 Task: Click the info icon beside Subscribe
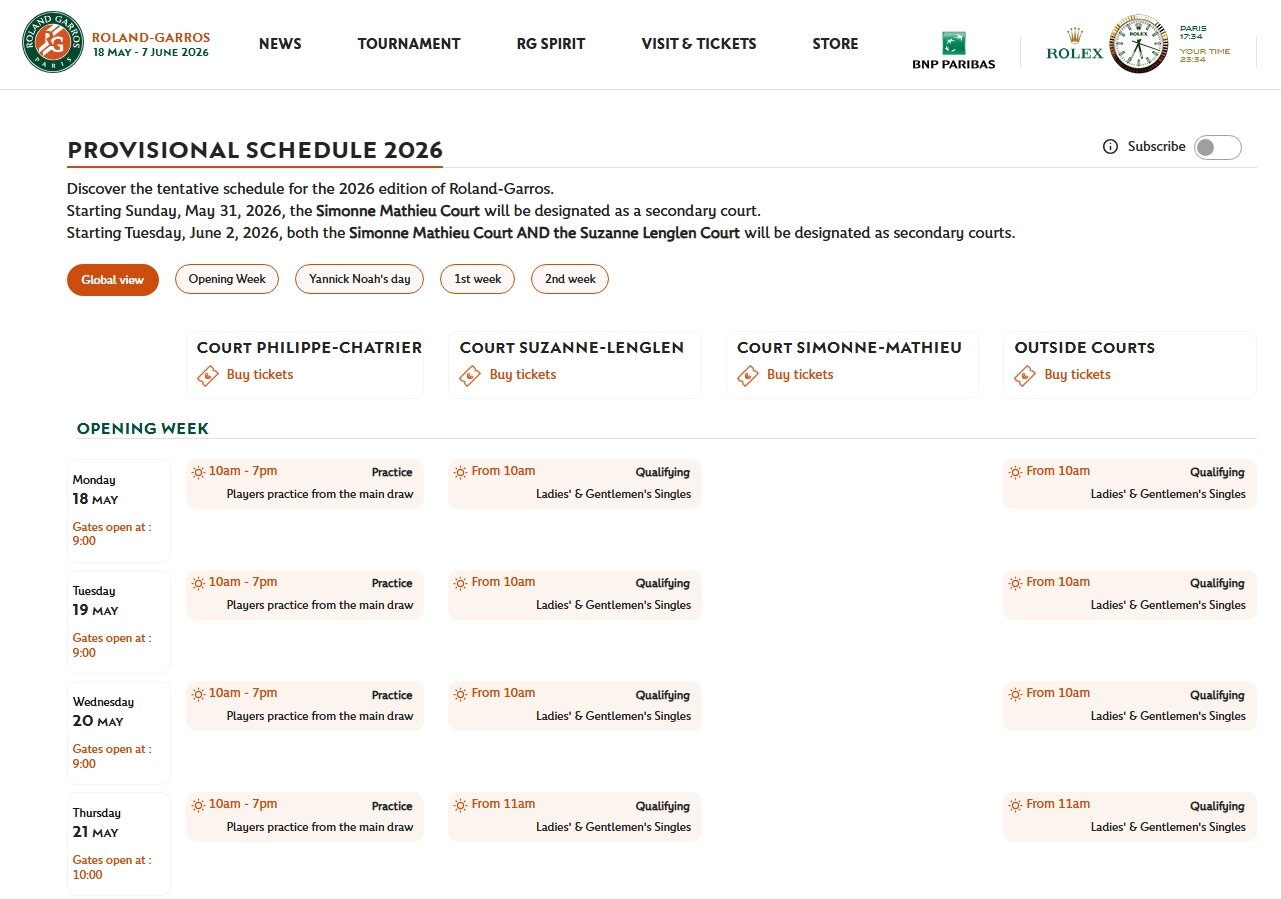1110,147
